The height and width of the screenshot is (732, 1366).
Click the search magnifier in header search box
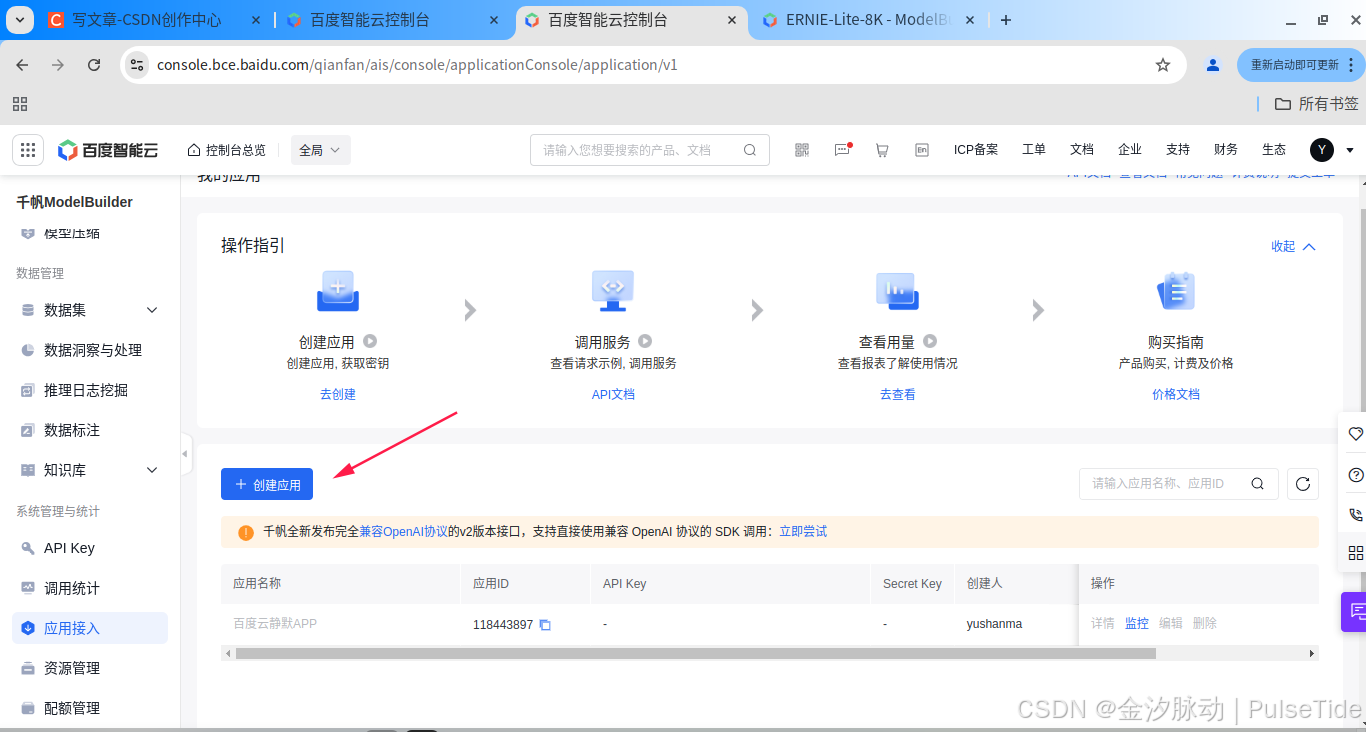pyautogui.click(x=750, y=150)
